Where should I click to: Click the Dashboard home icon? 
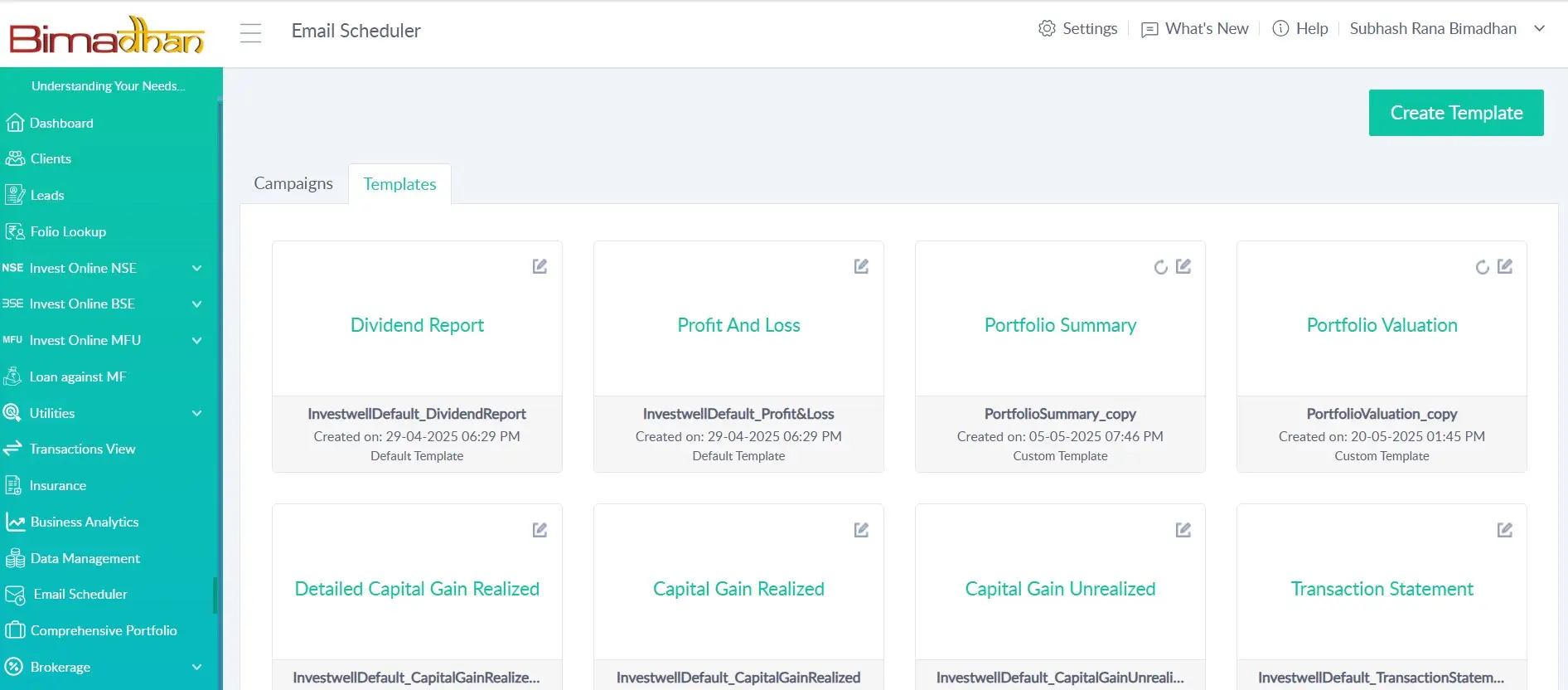(x=15, y=123)
